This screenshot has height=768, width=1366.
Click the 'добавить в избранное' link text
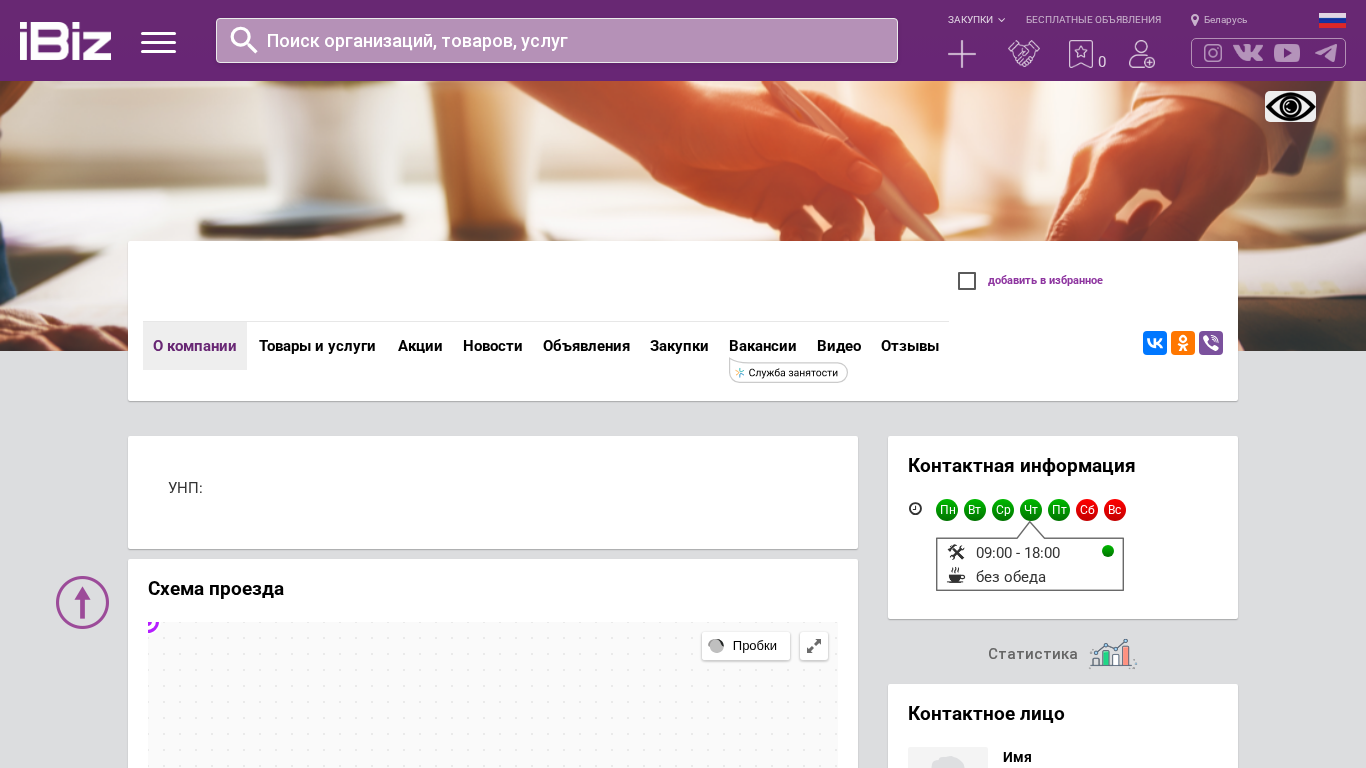[x=1045, y=281]
